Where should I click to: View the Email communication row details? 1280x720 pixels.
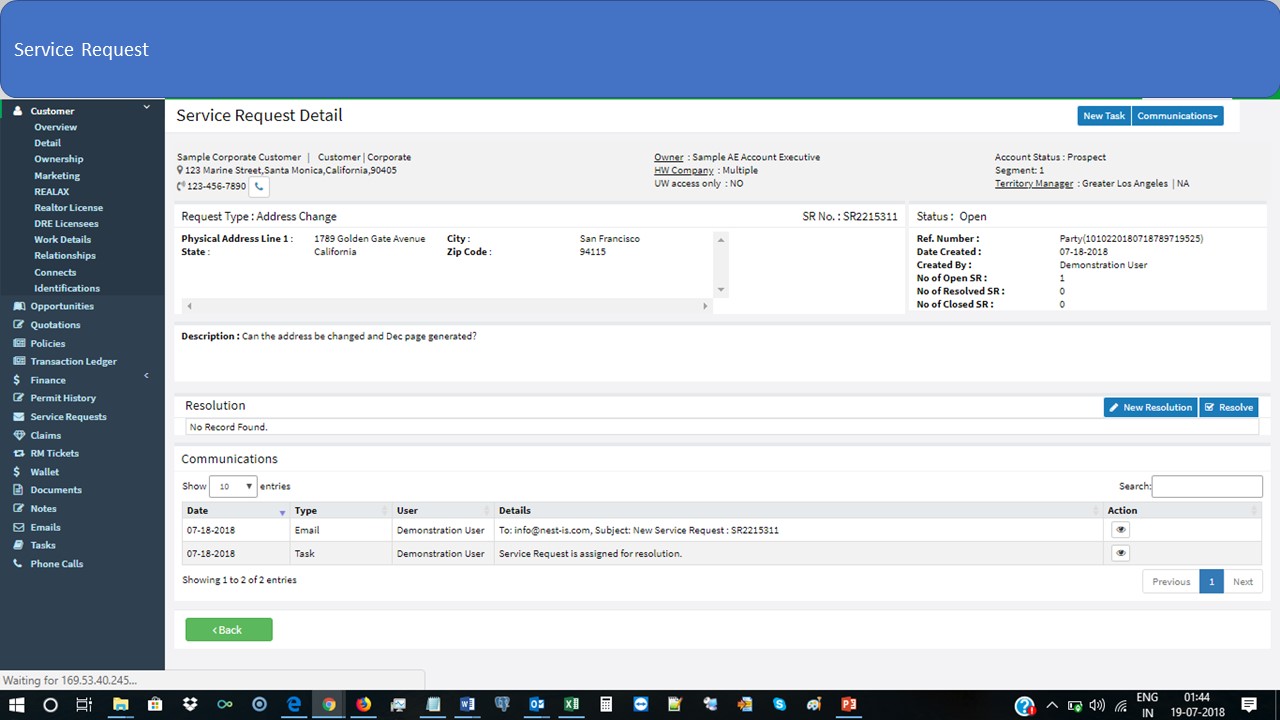(1120, 530)
